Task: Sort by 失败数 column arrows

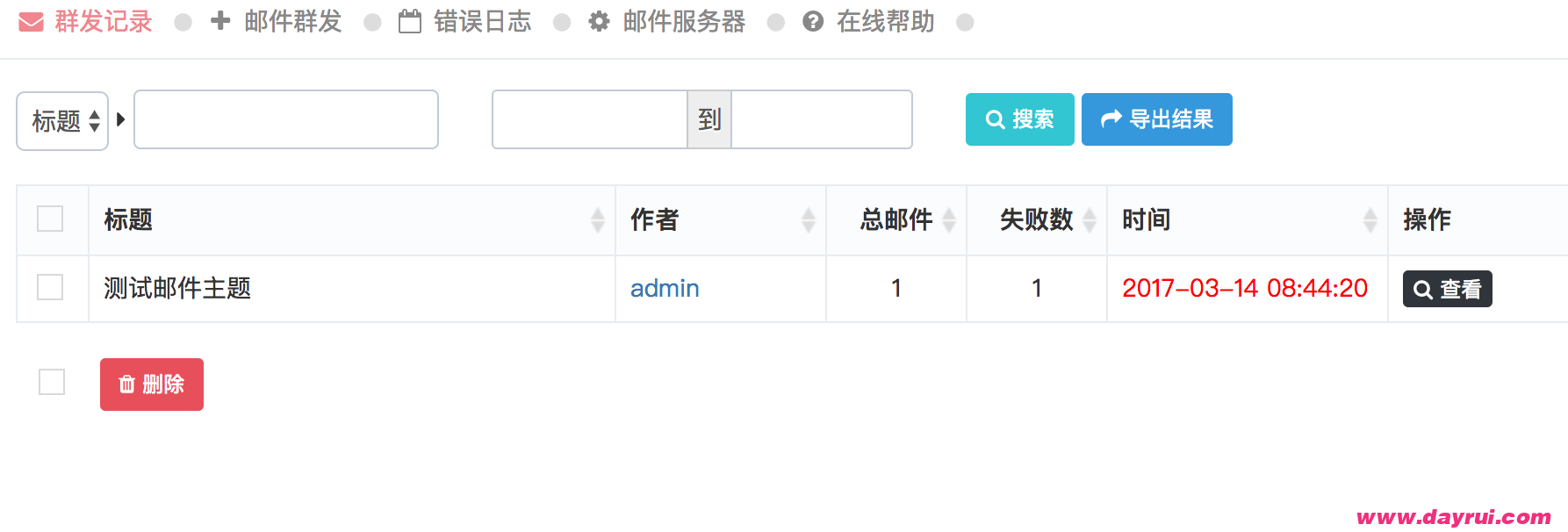Action: (x=1090, y=220)
